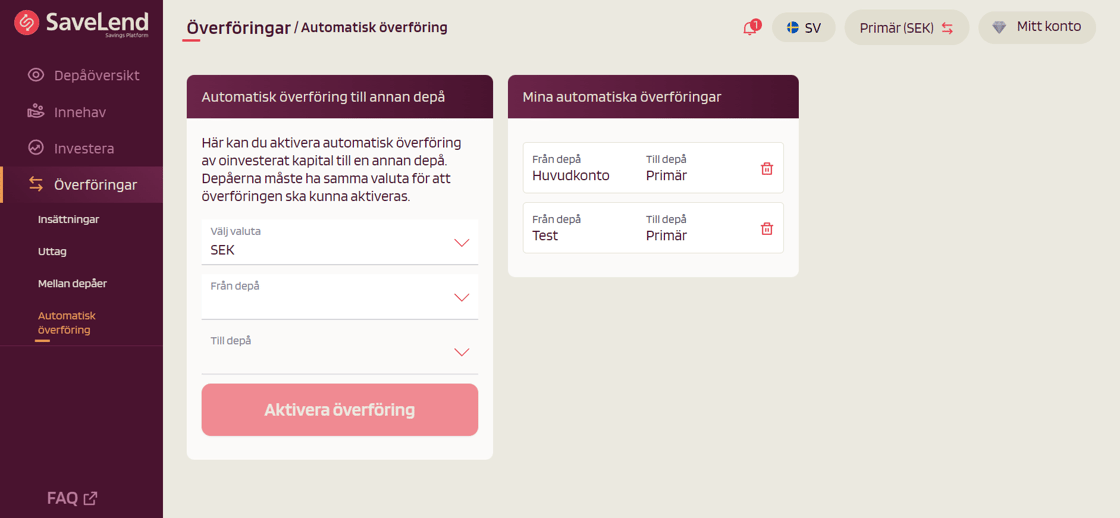Select Mellan depåer in sidebar
1120x518 pixels.
point(72,283)
